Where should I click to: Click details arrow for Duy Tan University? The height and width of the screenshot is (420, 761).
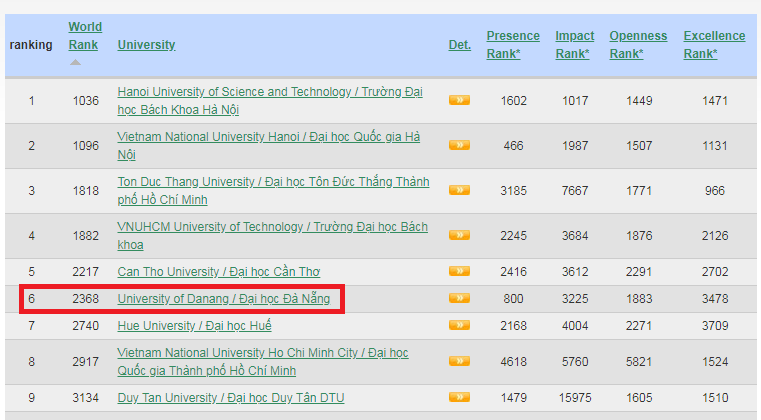coord(459,397)
